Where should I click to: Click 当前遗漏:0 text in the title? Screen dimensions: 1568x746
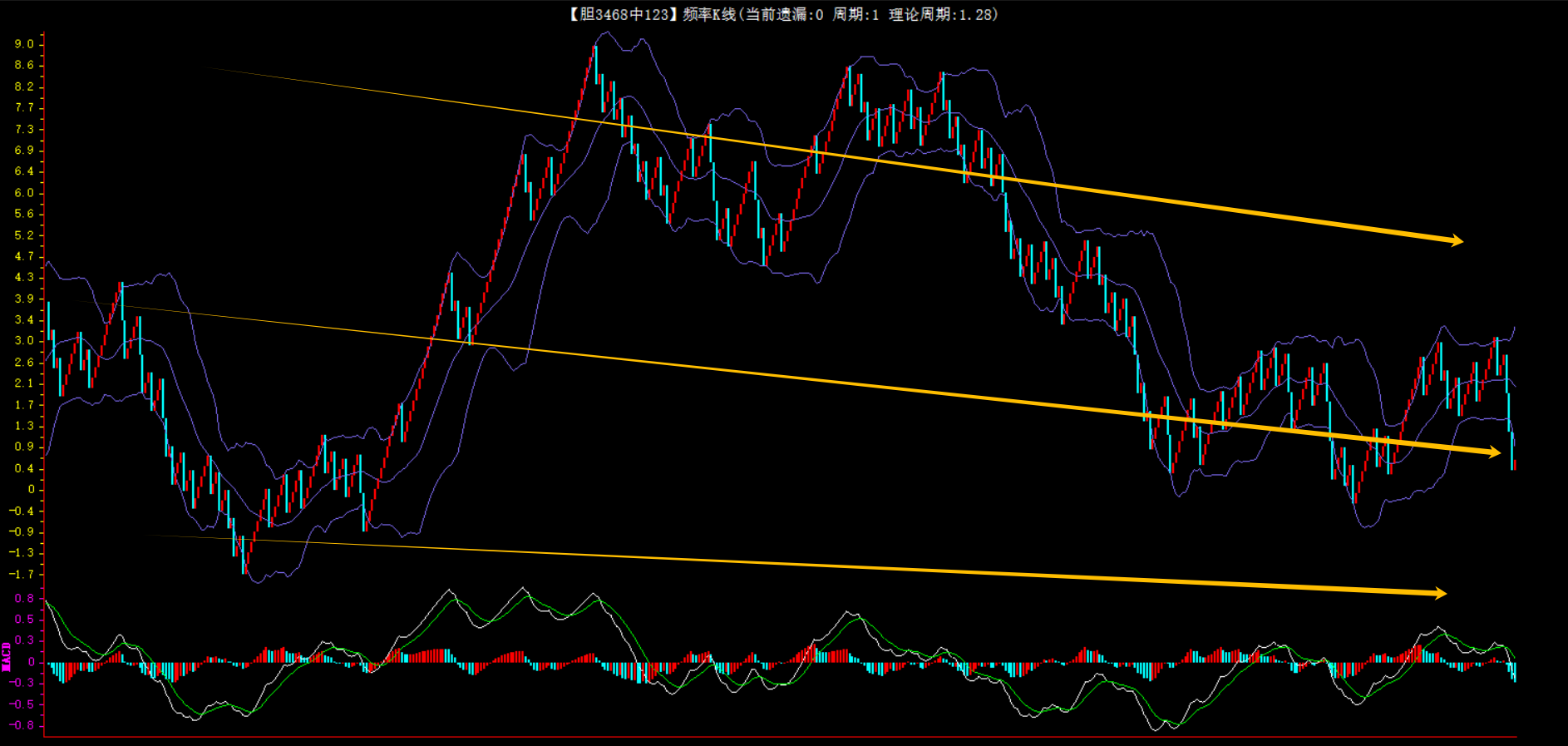point(784,14)
